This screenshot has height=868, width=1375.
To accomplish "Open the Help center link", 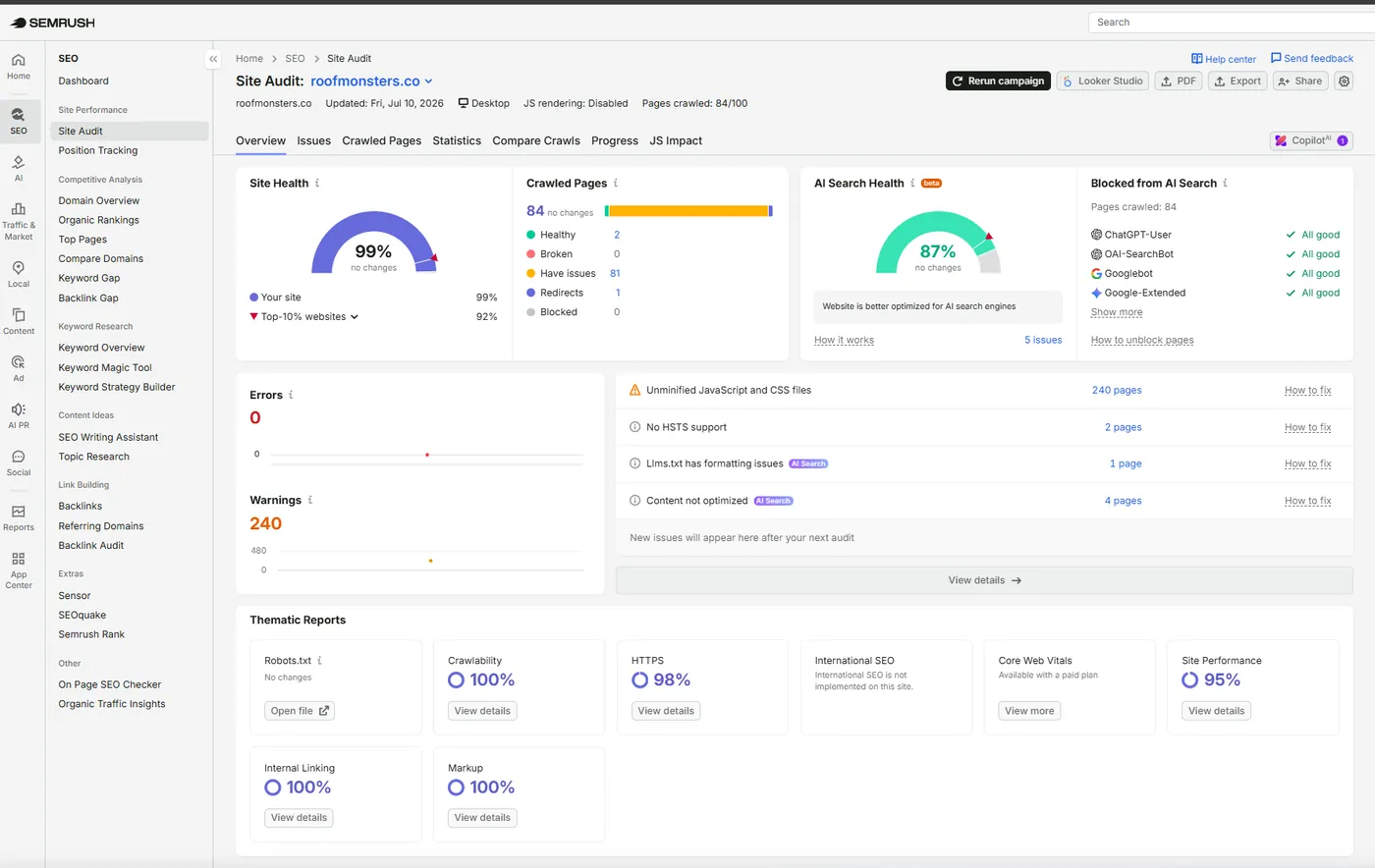I will point(1224,59).
